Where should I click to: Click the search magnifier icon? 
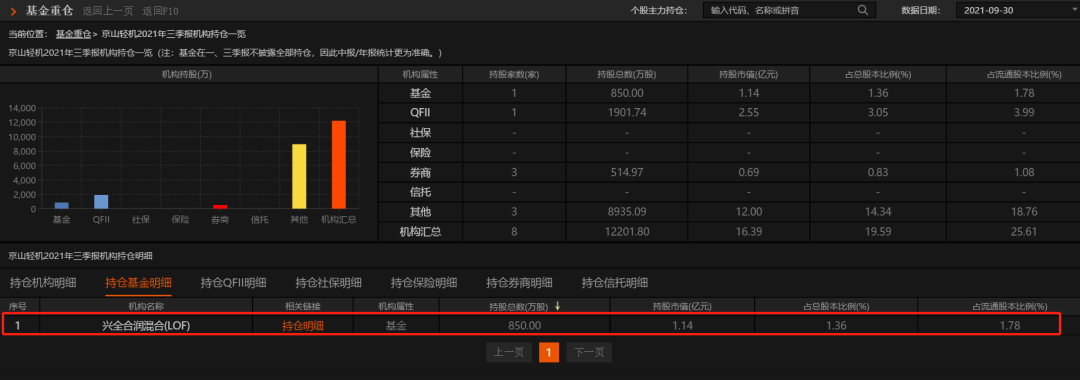tap(863, 10)
